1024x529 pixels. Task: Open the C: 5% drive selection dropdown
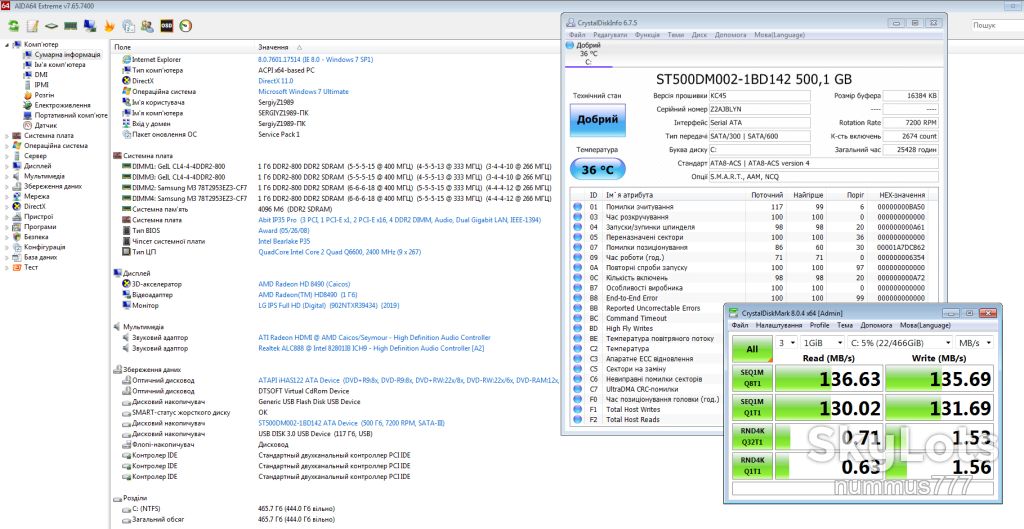[x=899, y=342]
